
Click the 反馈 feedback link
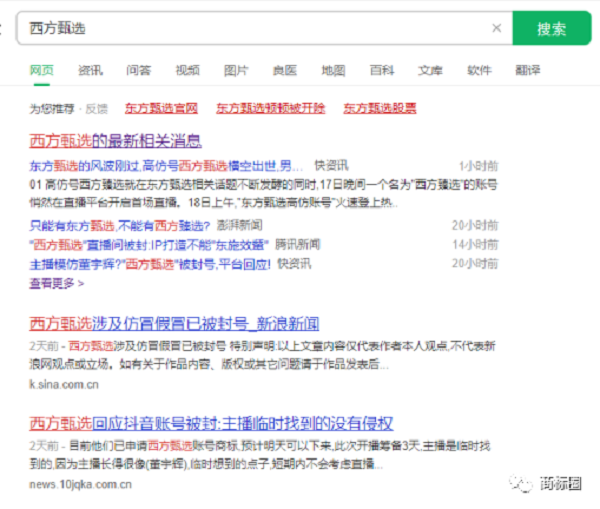tap(96, 108)
